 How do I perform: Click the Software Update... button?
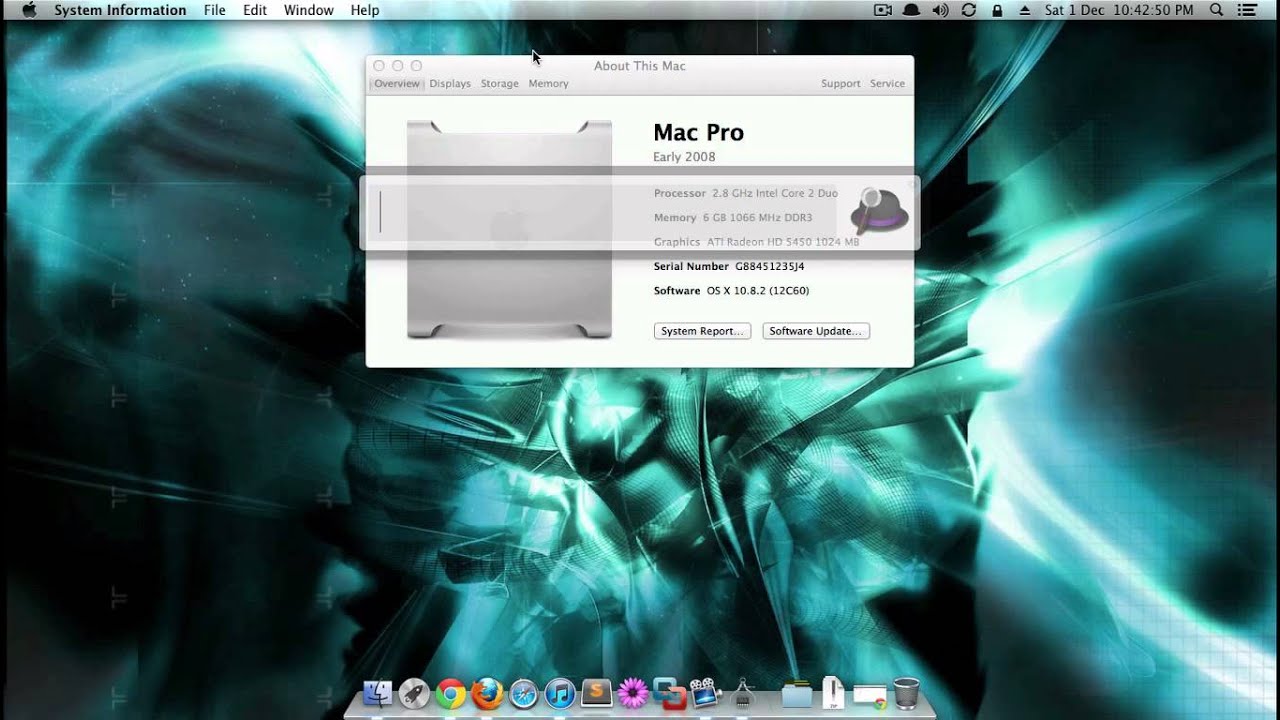pyautogui.click(x=816, y=331)
